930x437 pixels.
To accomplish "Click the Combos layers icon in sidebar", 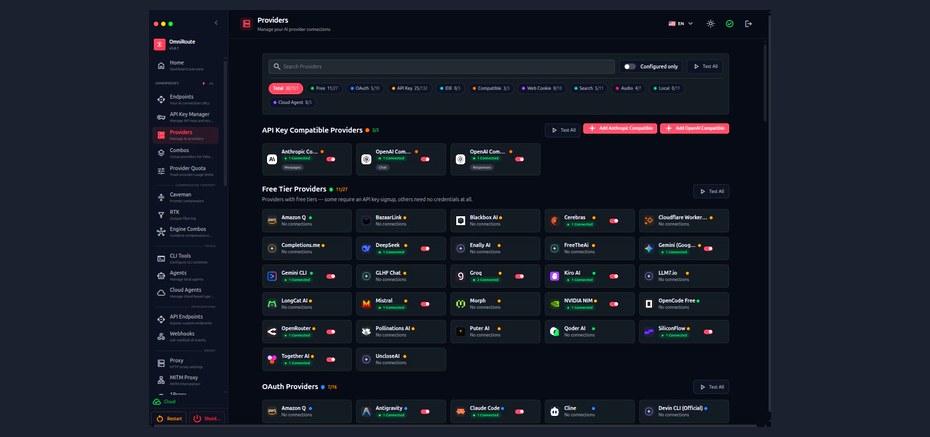I will tap(161, 152).
